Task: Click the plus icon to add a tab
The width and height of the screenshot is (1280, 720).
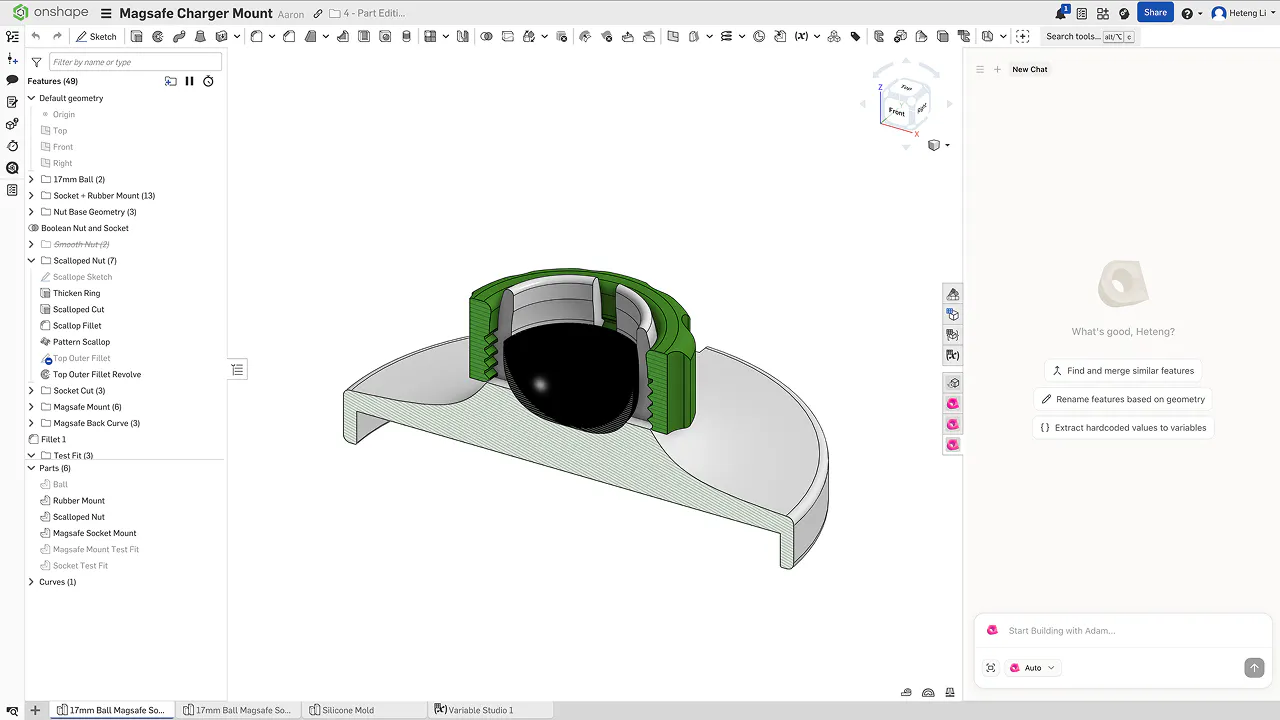Action: [x=35, y=710]
